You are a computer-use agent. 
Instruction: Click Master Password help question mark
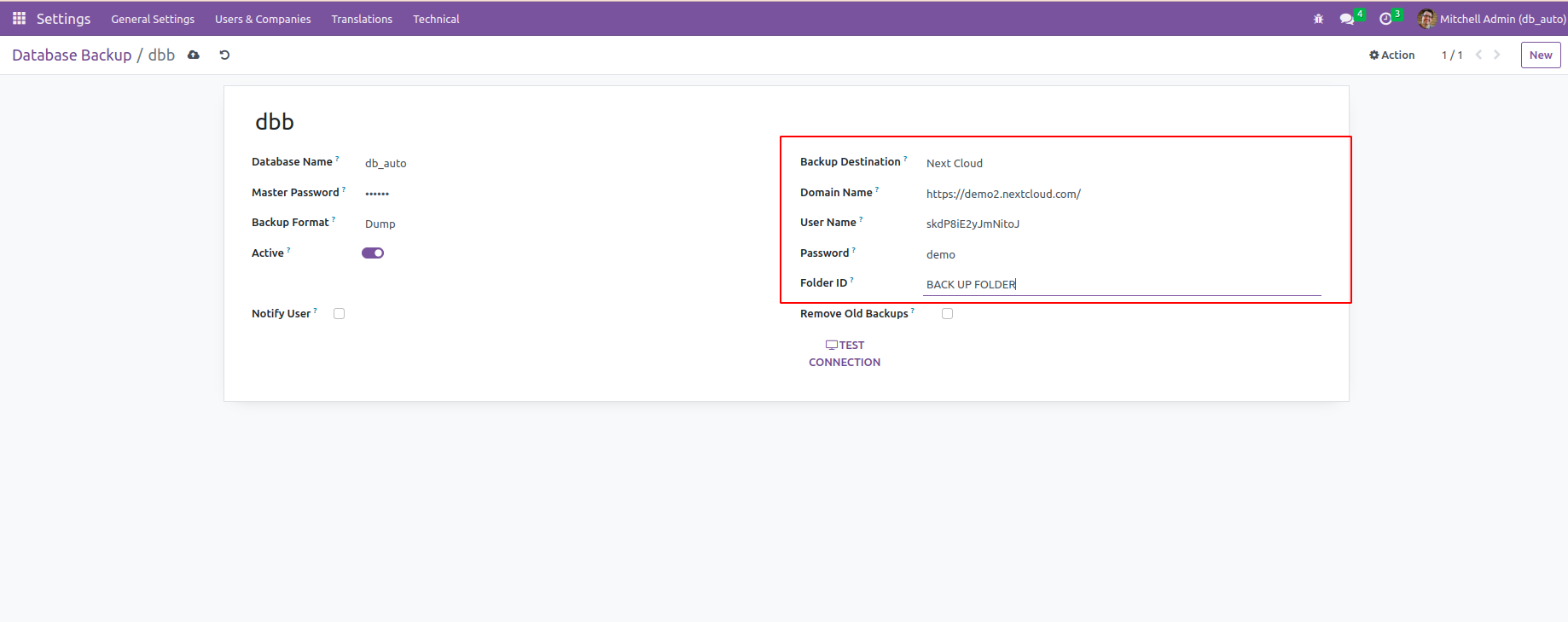344,189
